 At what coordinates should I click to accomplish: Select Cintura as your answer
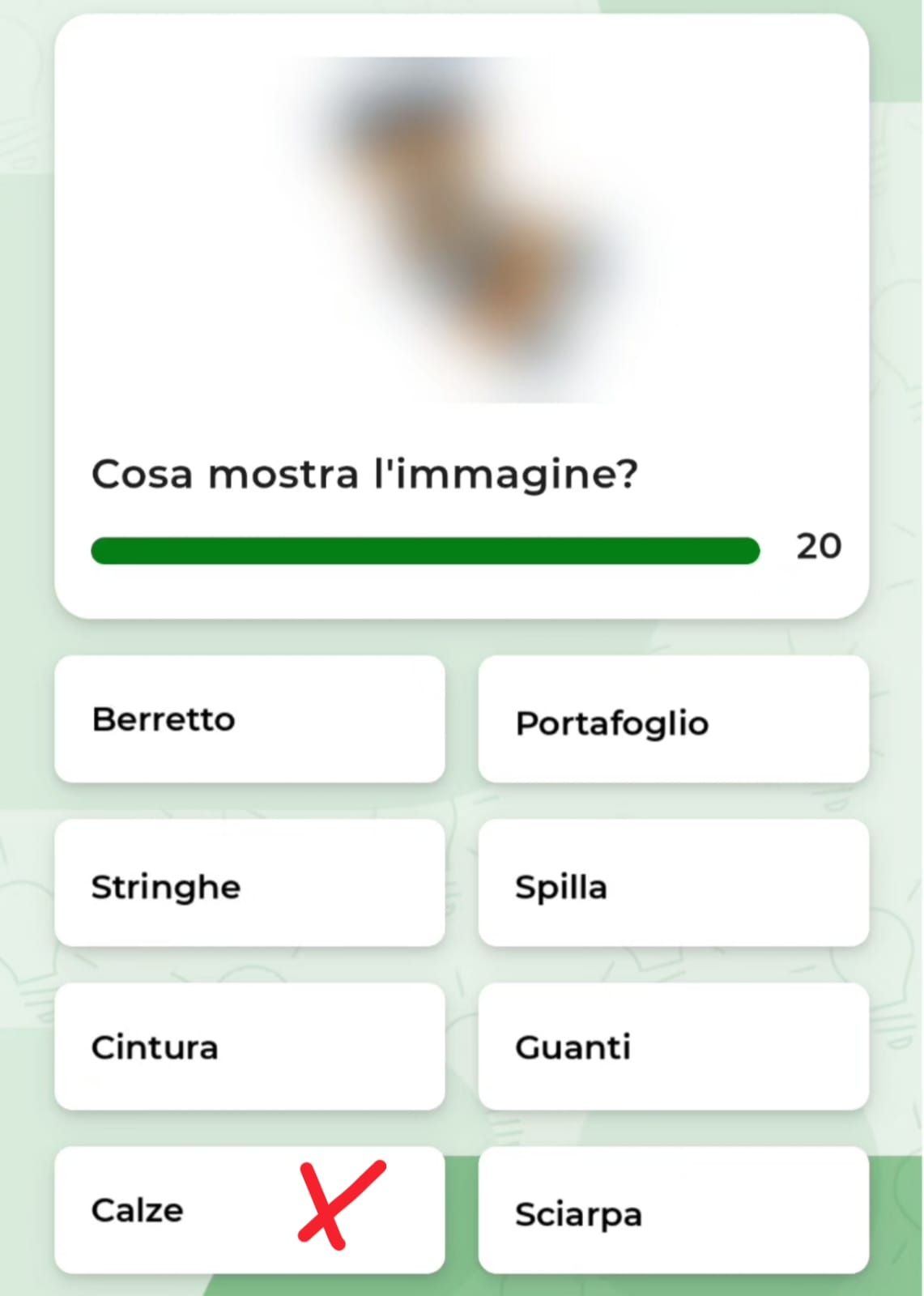coord(249,1047)
